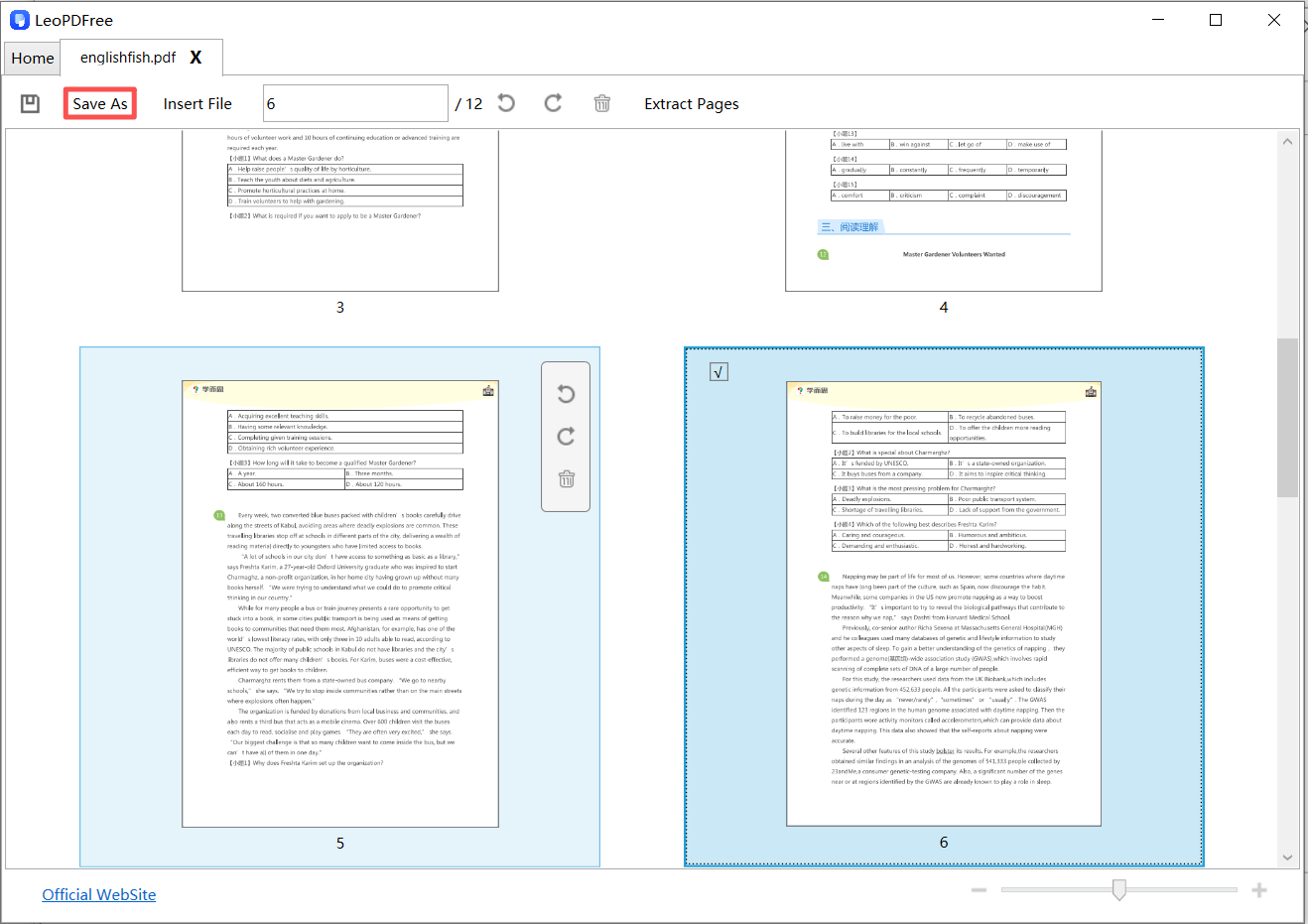Viewport: 1308px width, 924px height.
Task: Rotate pages counterclockwise using the toolbar icon
Action: [x=506, y=102]
